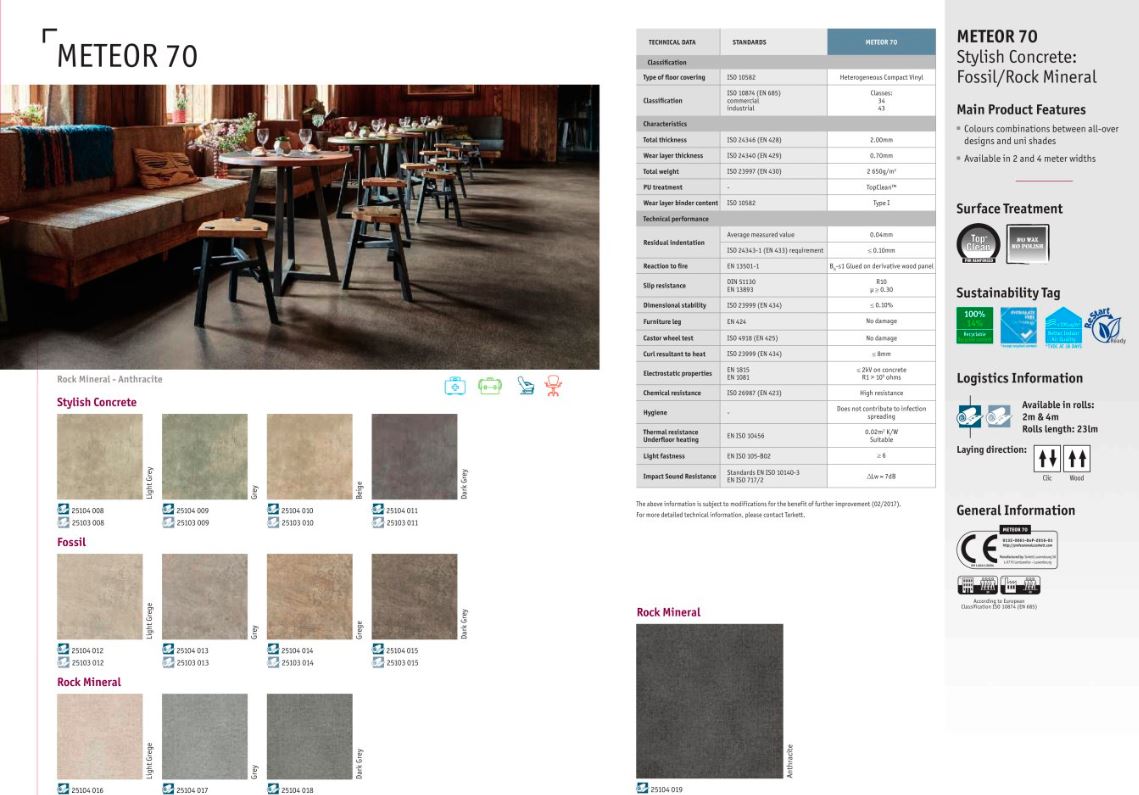Click the light grey roll icon in Logistics Information
The image size is (1139, 795).
pyautogui.click(x=998, y=416)
